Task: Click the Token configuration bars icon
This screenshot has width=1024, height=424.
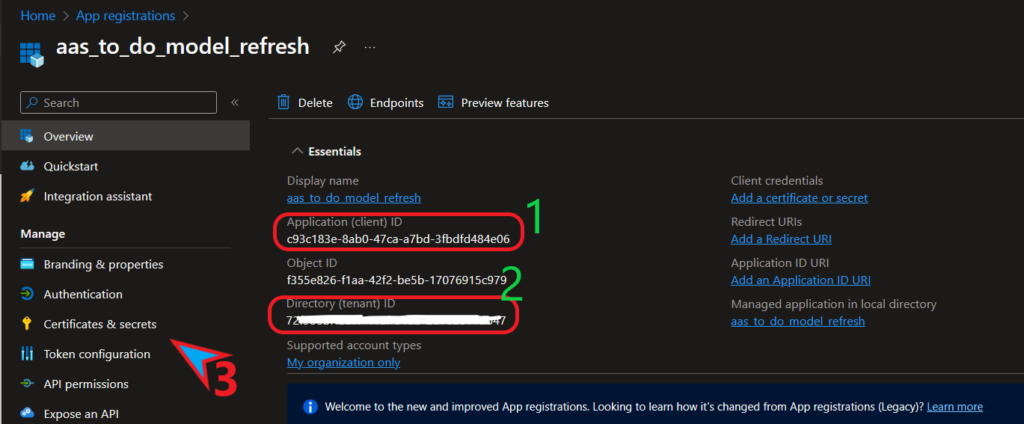Action: tap(27, 354)
